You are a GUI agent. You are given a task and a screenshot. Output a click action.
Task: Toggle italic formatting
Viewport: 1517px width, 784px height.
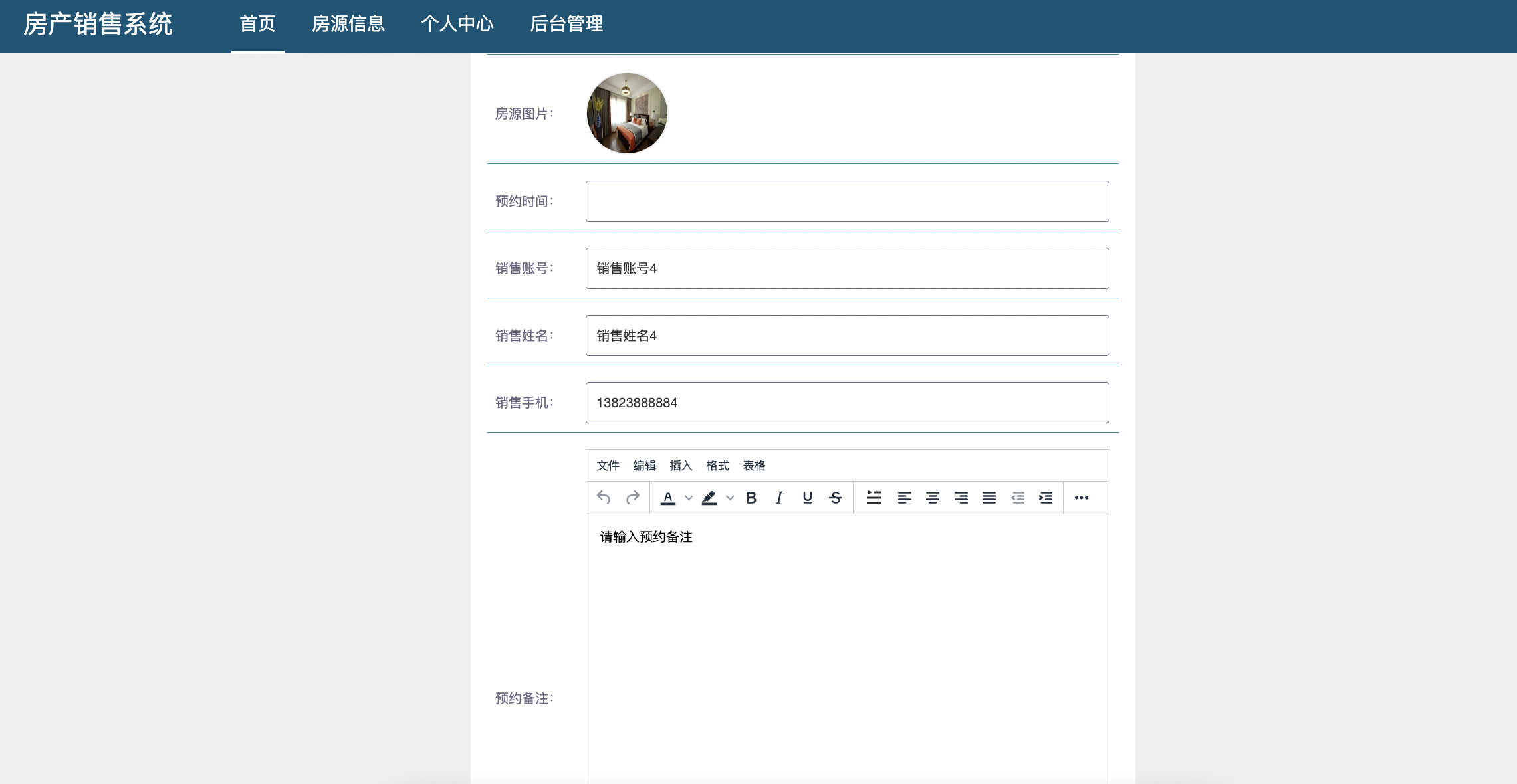point(779,498)
